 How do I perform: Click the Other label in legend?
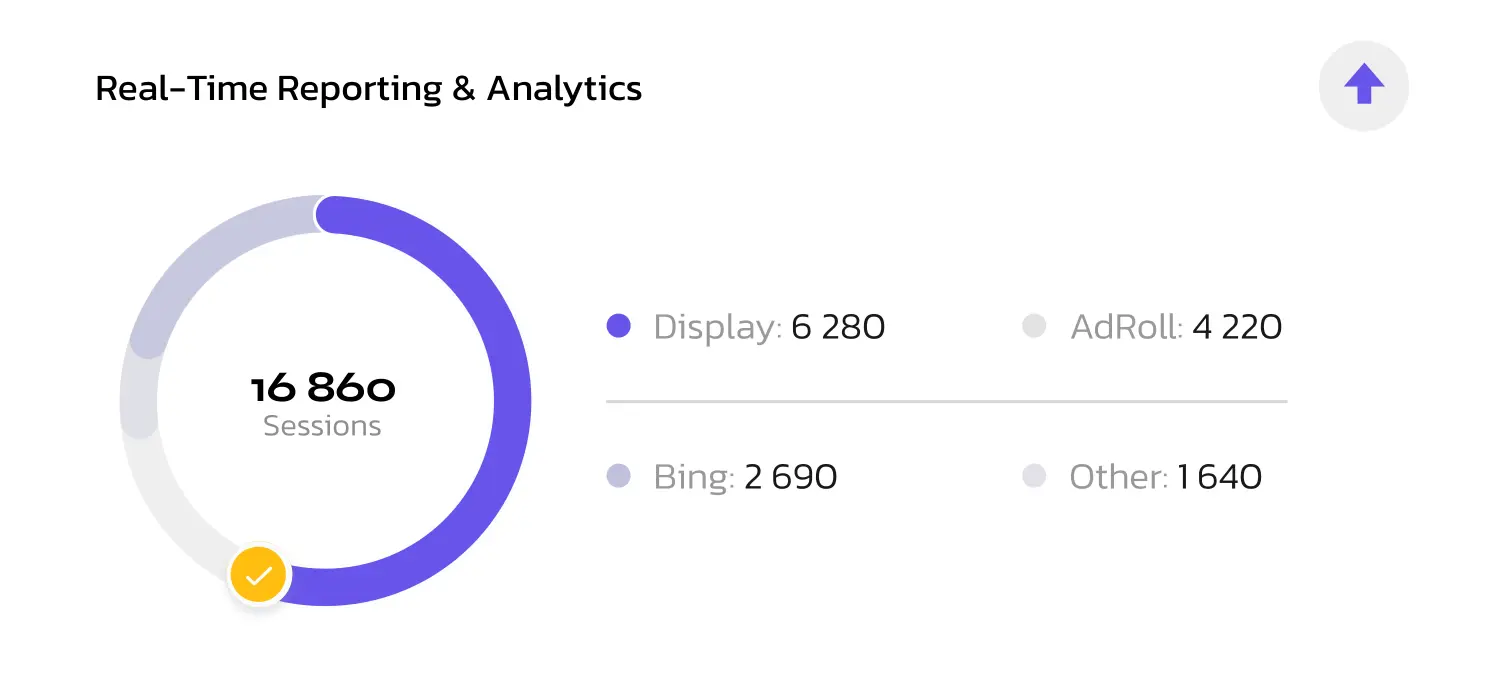click(x=1119, y=477)
